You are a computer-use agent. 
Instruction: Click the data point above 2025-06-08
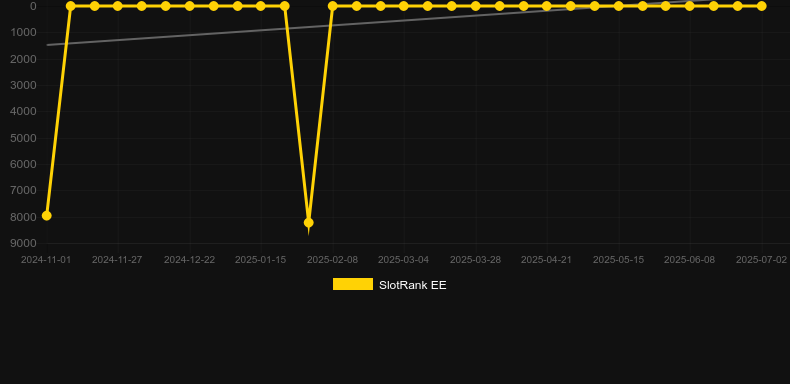tap(690, 6)
